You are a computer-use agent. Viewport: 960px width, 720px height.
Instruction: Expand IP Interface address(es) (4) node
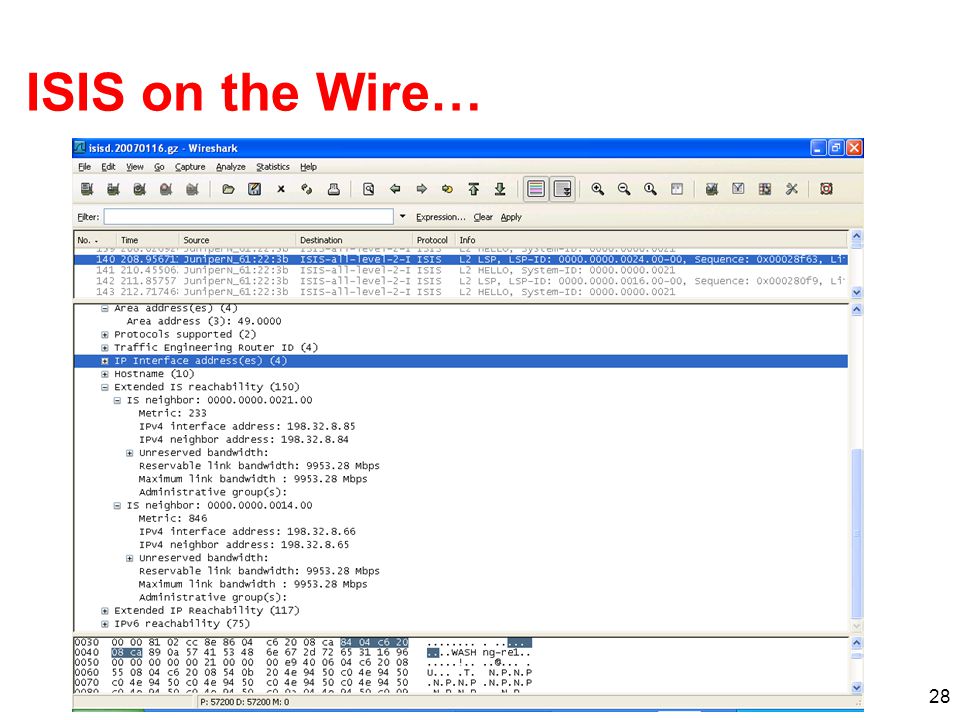pos(105,361)
